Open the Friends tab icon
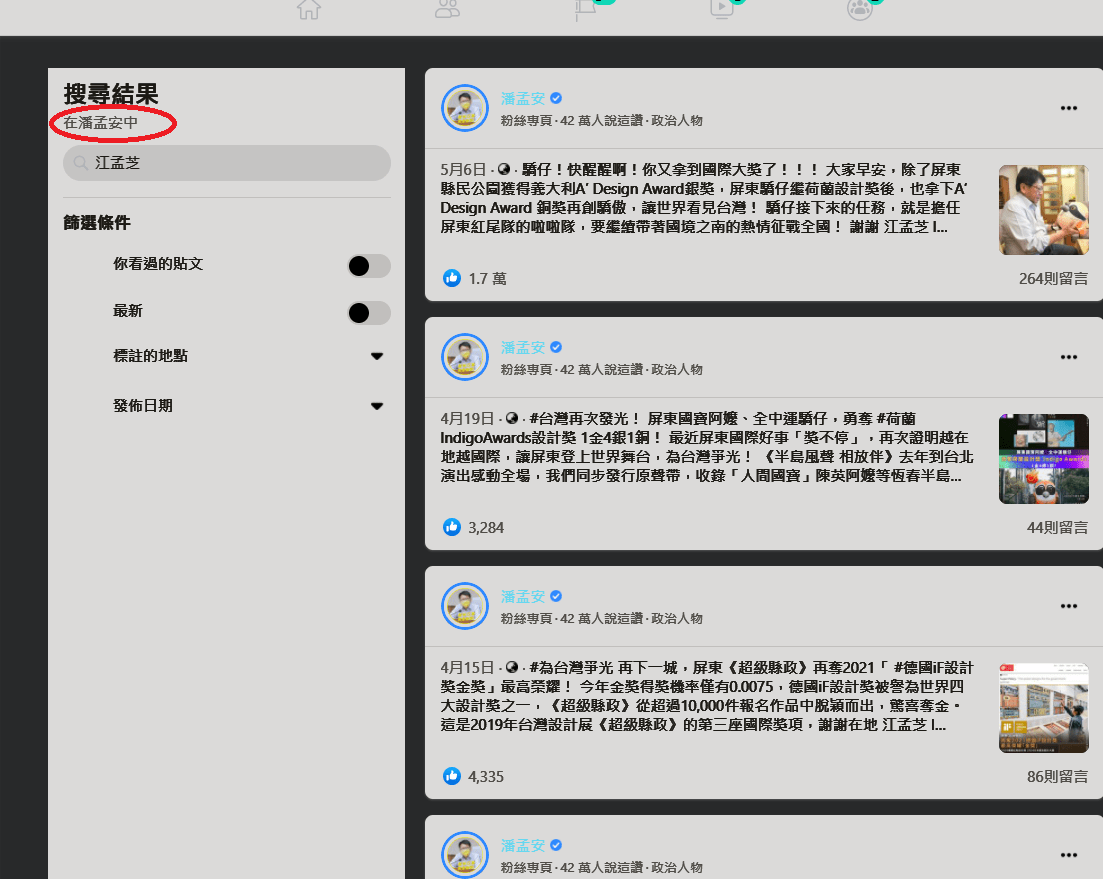This screenshot has width=1103, height=879. pos(447,9)
